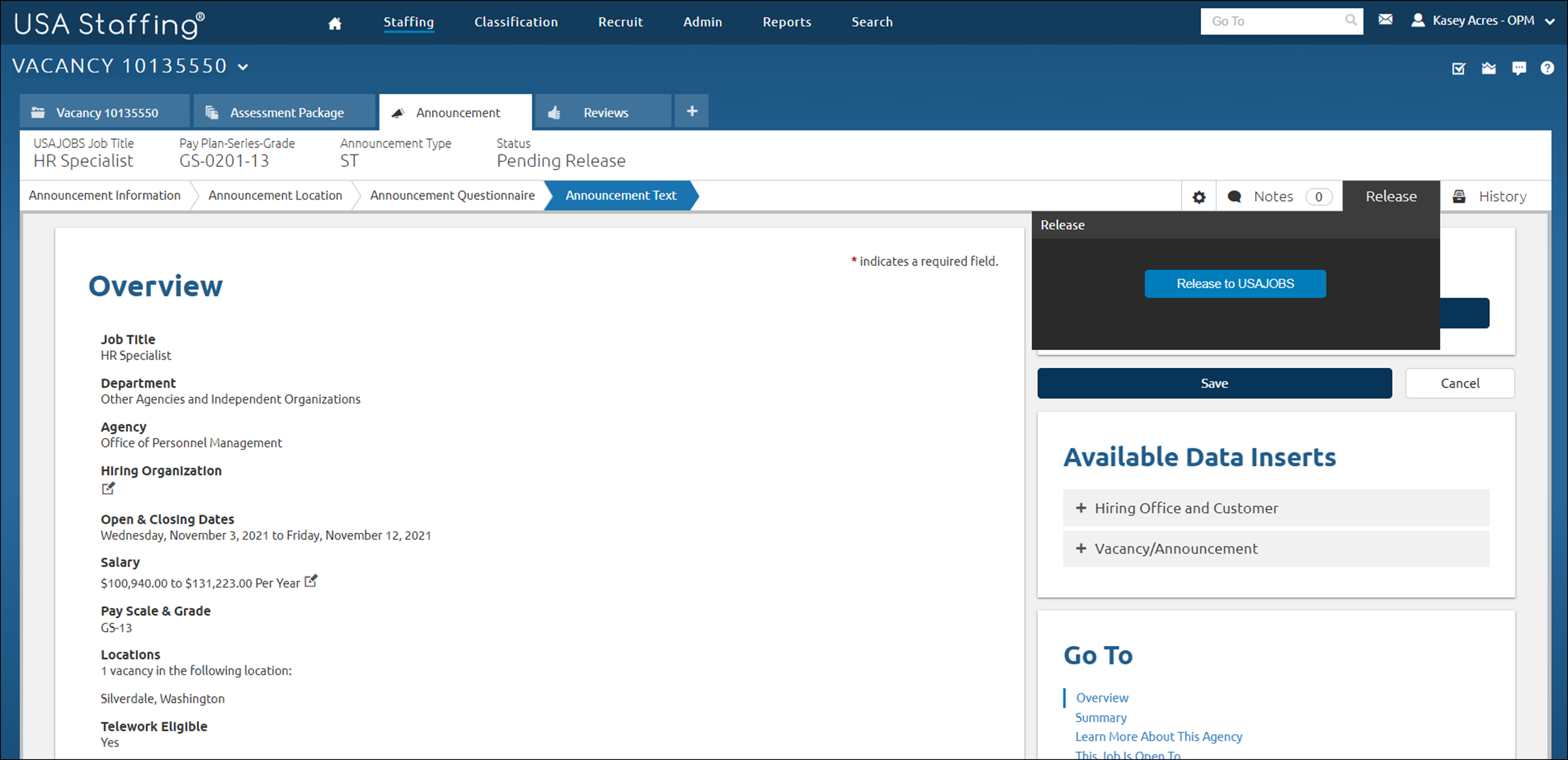1568x760 pixels.
Task: Open the Staffing menu
Action: pyautogui.click(x=408, y=22)
